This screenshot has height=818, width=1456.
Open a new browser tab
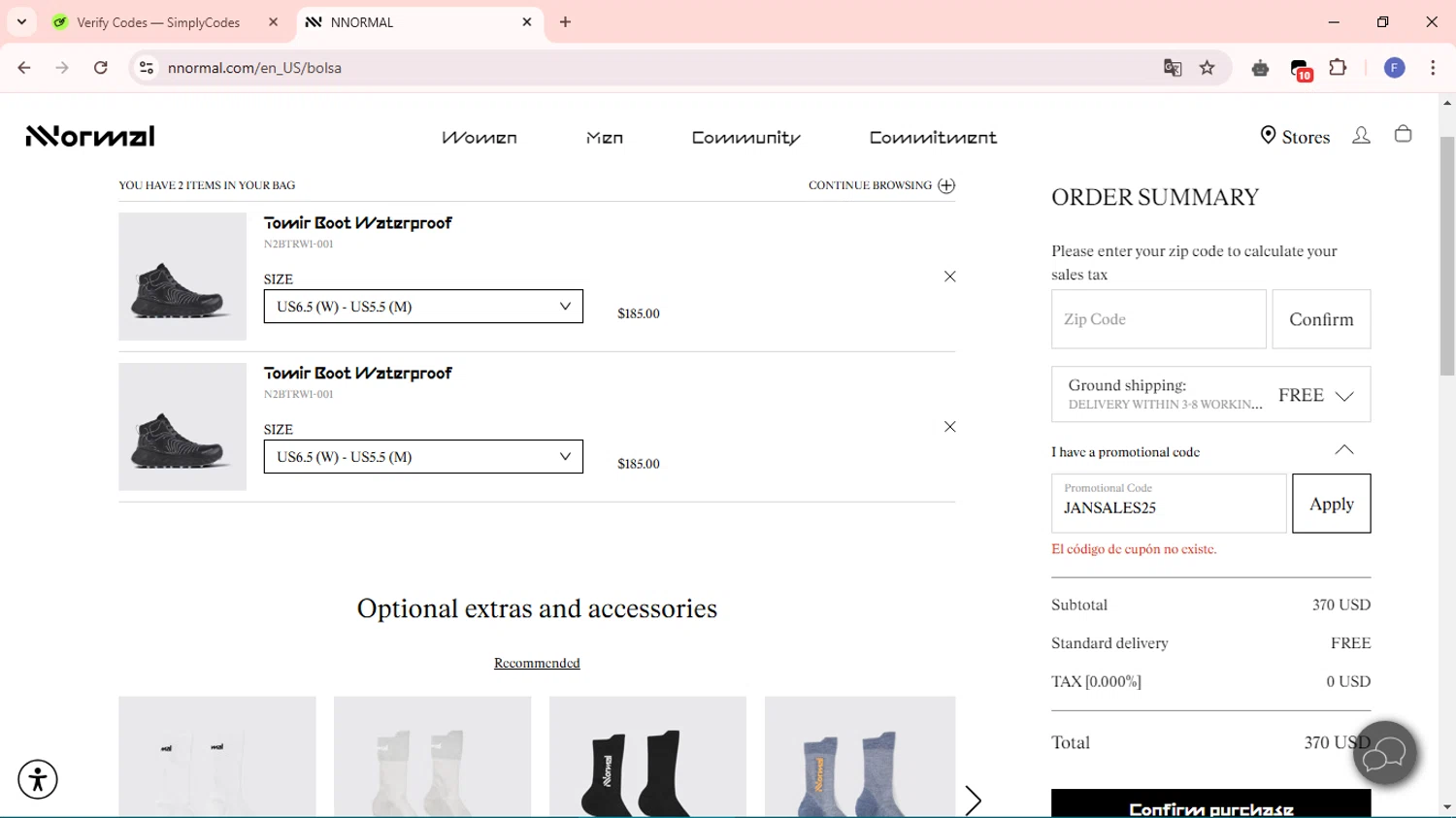tap(565, 22)
